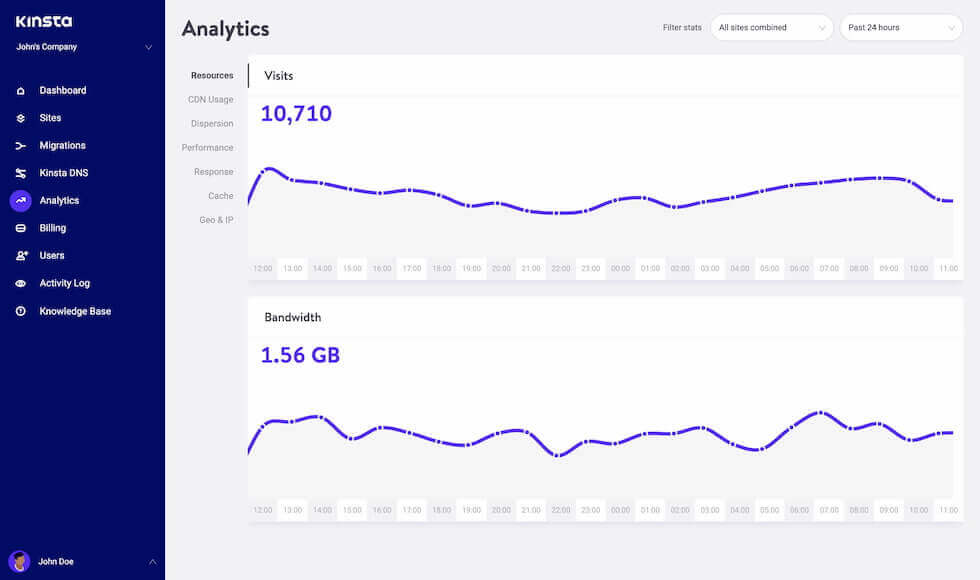Switch to the CDN Usage tab
Viewport: 980px width, 580px height.
coord(210,99)
